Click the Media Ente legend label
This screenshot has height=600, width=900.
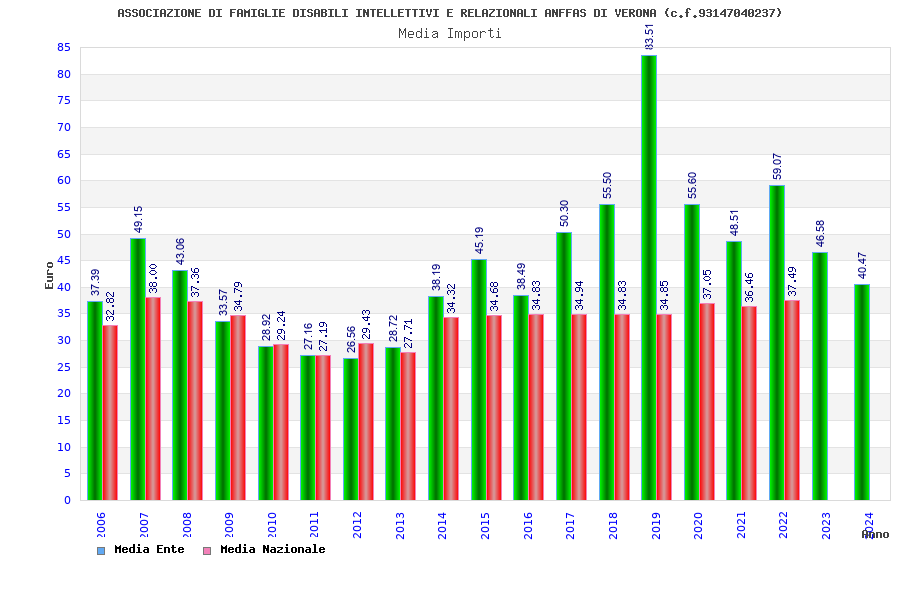coord(149,549)
